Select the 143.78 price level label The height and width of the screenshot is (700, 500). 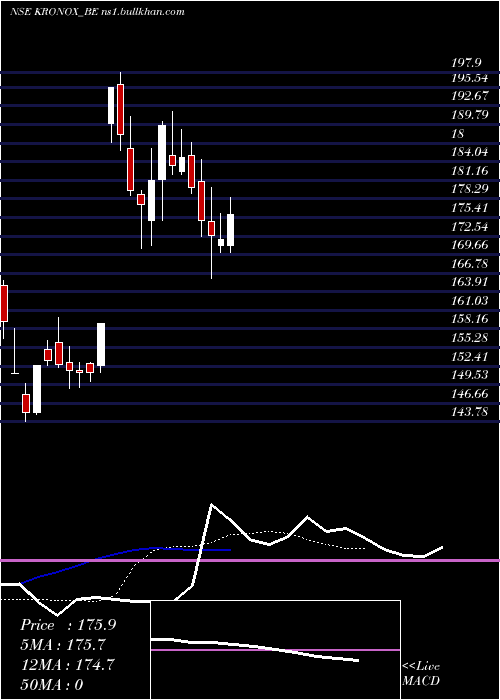(469, 412)
